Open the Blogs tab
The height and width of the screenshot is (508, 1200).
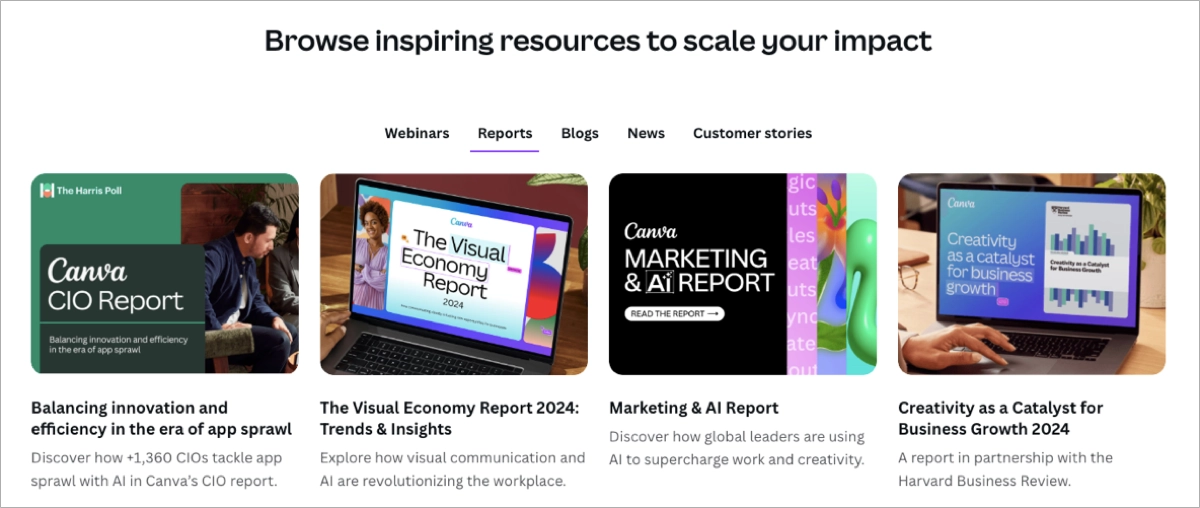(x=580, y=133)
